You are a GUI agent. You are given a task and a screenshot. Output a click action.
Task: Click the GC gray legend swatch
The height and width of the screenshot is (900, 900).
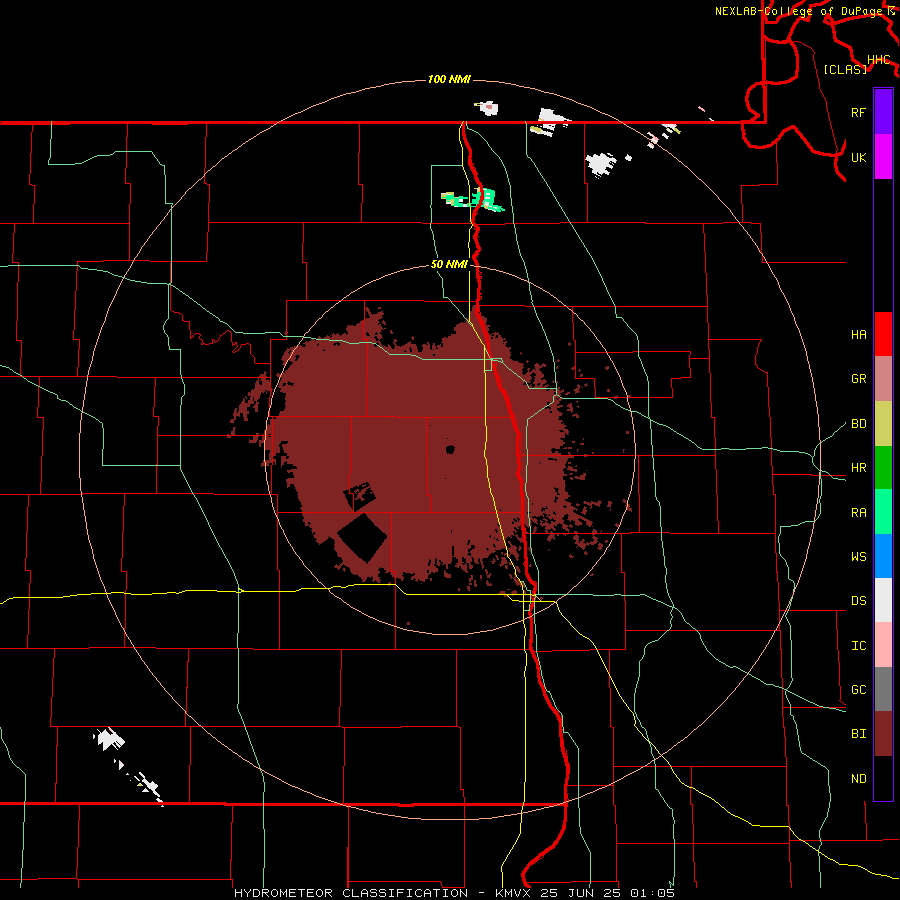(883, 689)
